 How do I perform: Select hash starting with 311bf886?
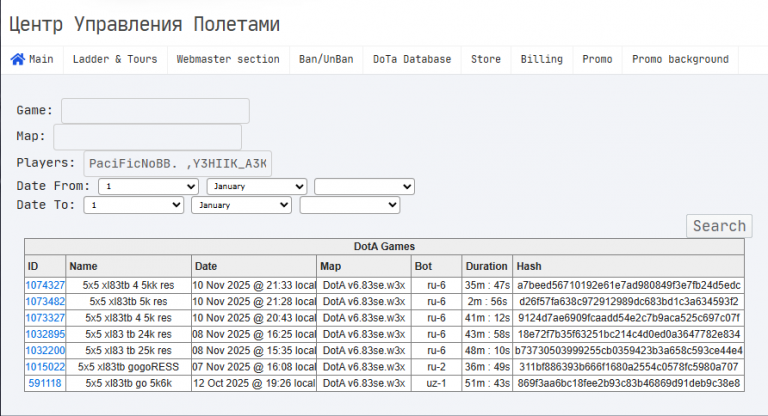[x=628, y=367]
